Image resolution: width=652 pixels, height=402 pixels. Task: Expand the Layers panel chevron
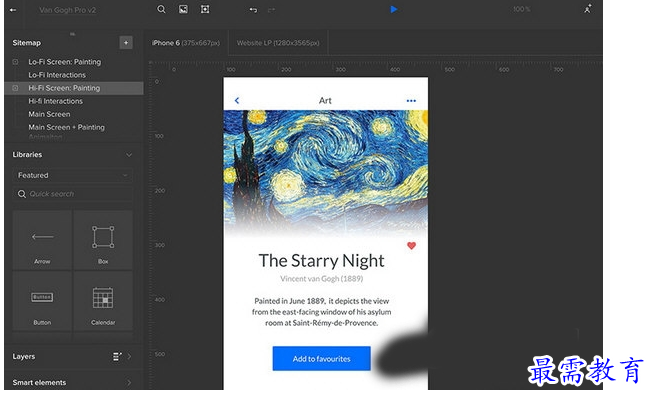[129, 357]
